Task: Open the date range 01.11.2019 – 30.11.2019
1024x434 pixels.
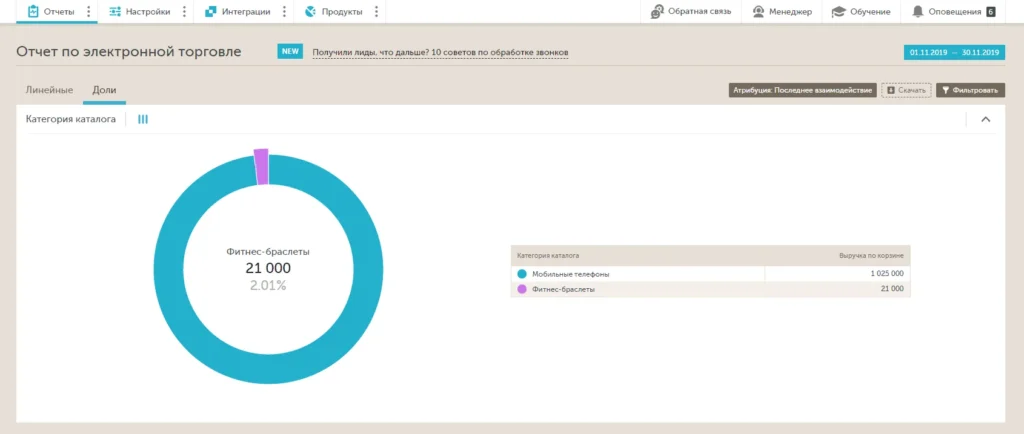Action: (954, 52)
